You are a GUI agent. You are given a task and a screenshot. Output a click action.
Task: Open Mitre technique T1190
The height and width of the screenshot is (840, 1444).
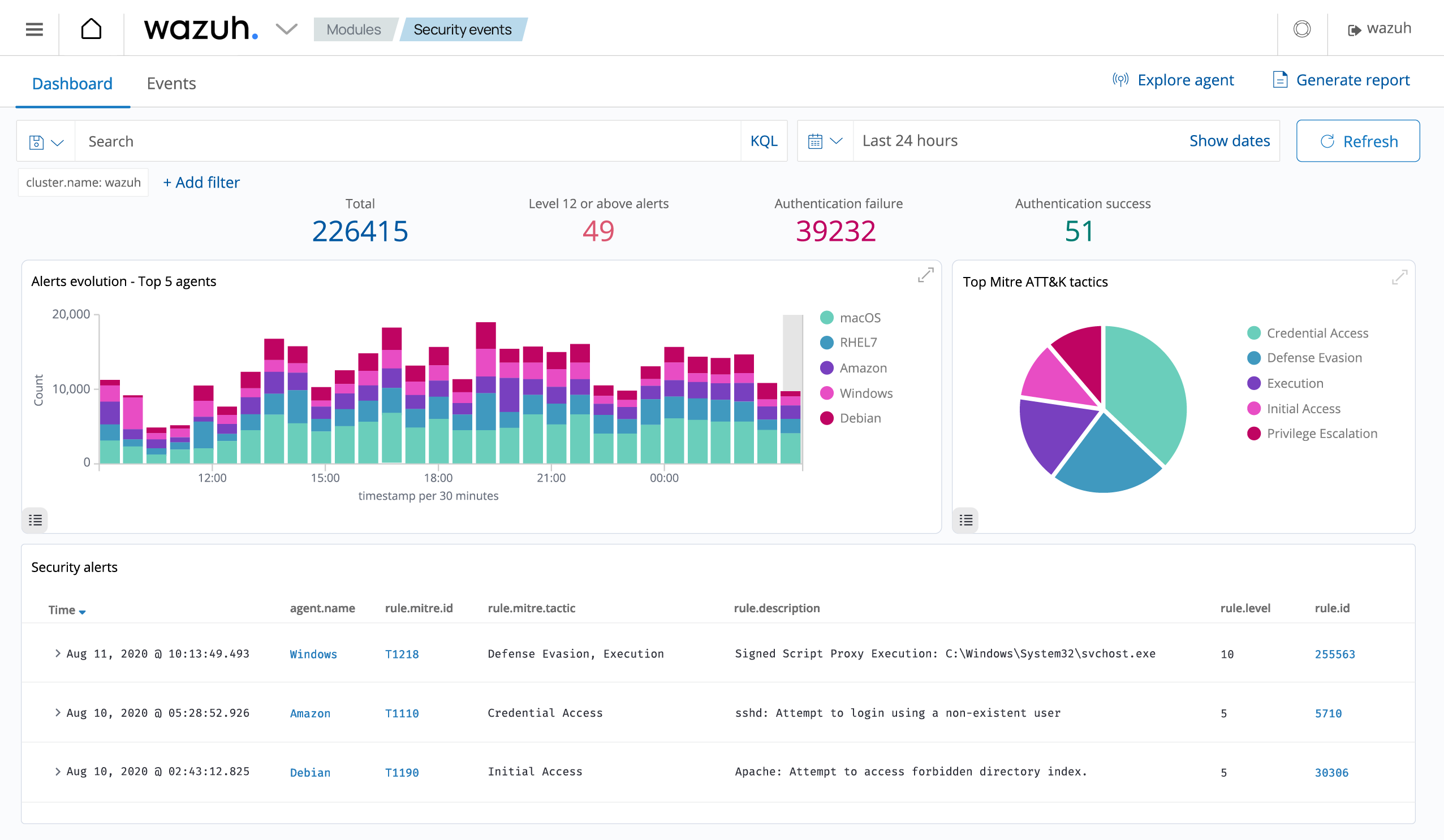[x=402, y=773]
